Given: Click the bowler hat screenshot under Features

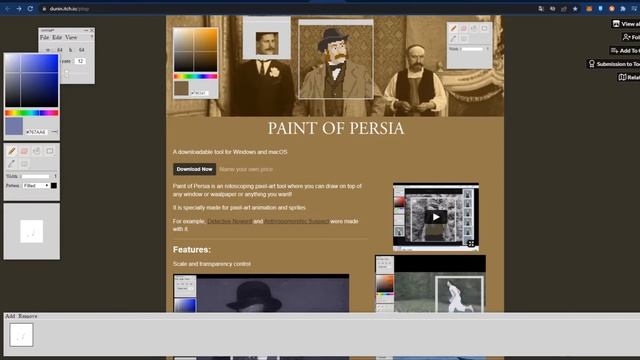Looking at the screenshot, I should 261,293.
